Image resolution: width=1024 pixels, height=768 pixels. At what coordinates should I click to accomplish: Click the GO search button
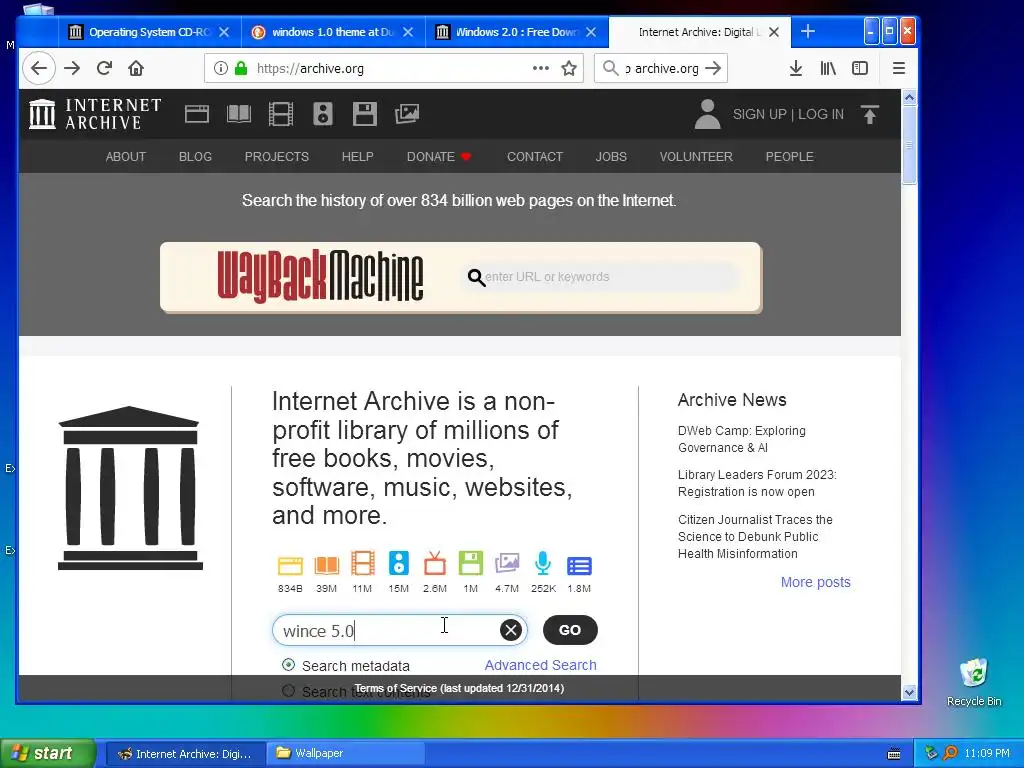click(570, 630)
